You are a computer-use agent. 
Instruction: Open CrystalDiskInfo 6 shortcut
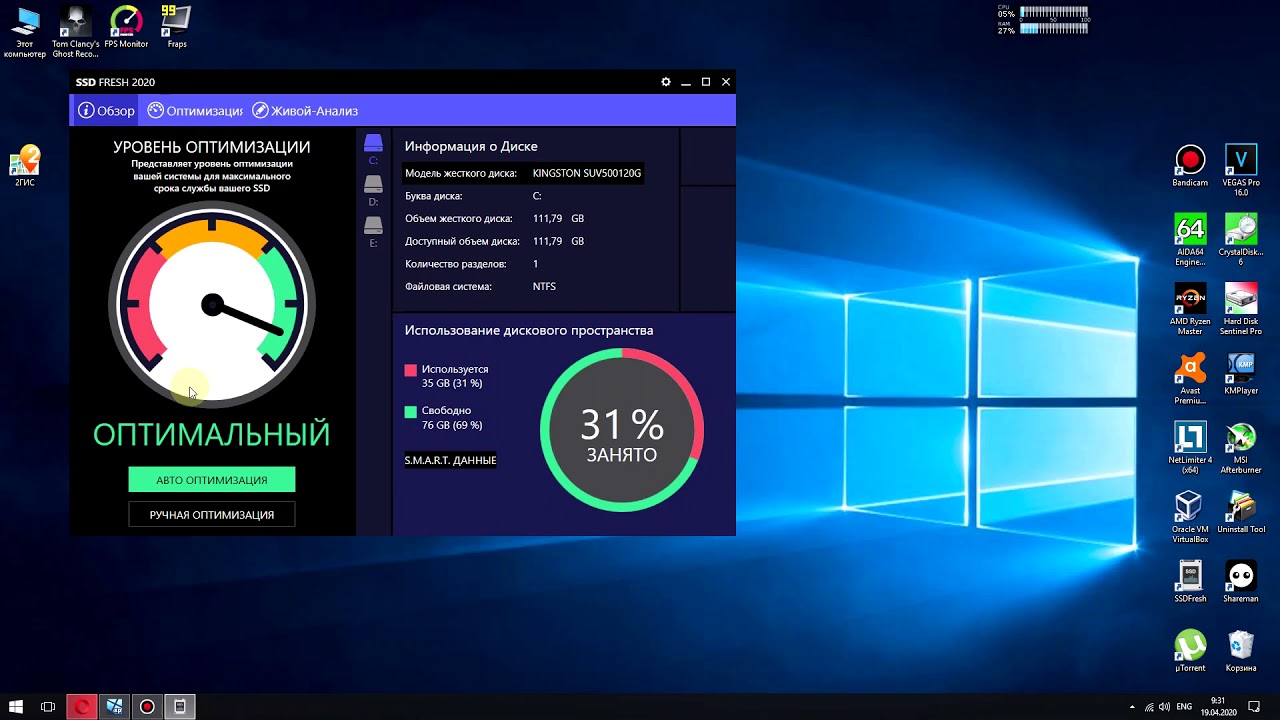1240,240
